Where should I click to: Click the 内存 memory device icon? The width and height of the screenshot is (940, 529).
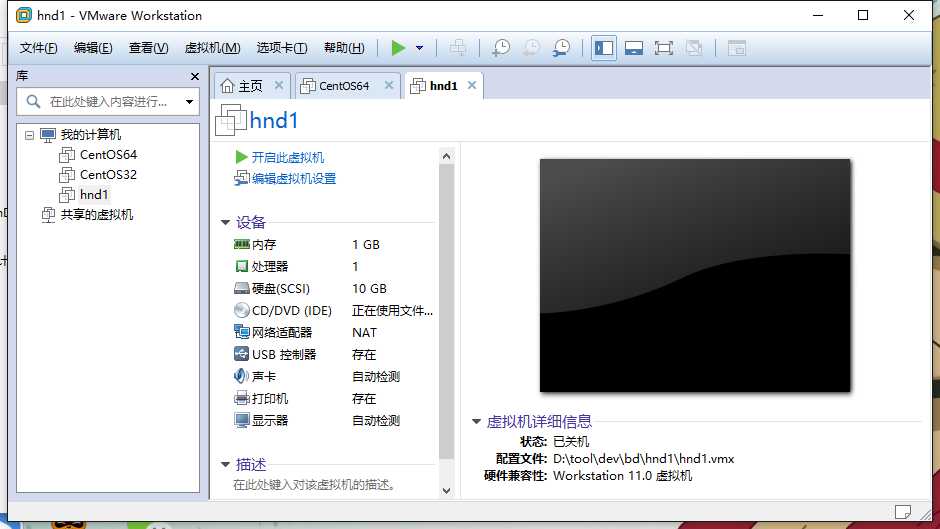coord(242,244)
